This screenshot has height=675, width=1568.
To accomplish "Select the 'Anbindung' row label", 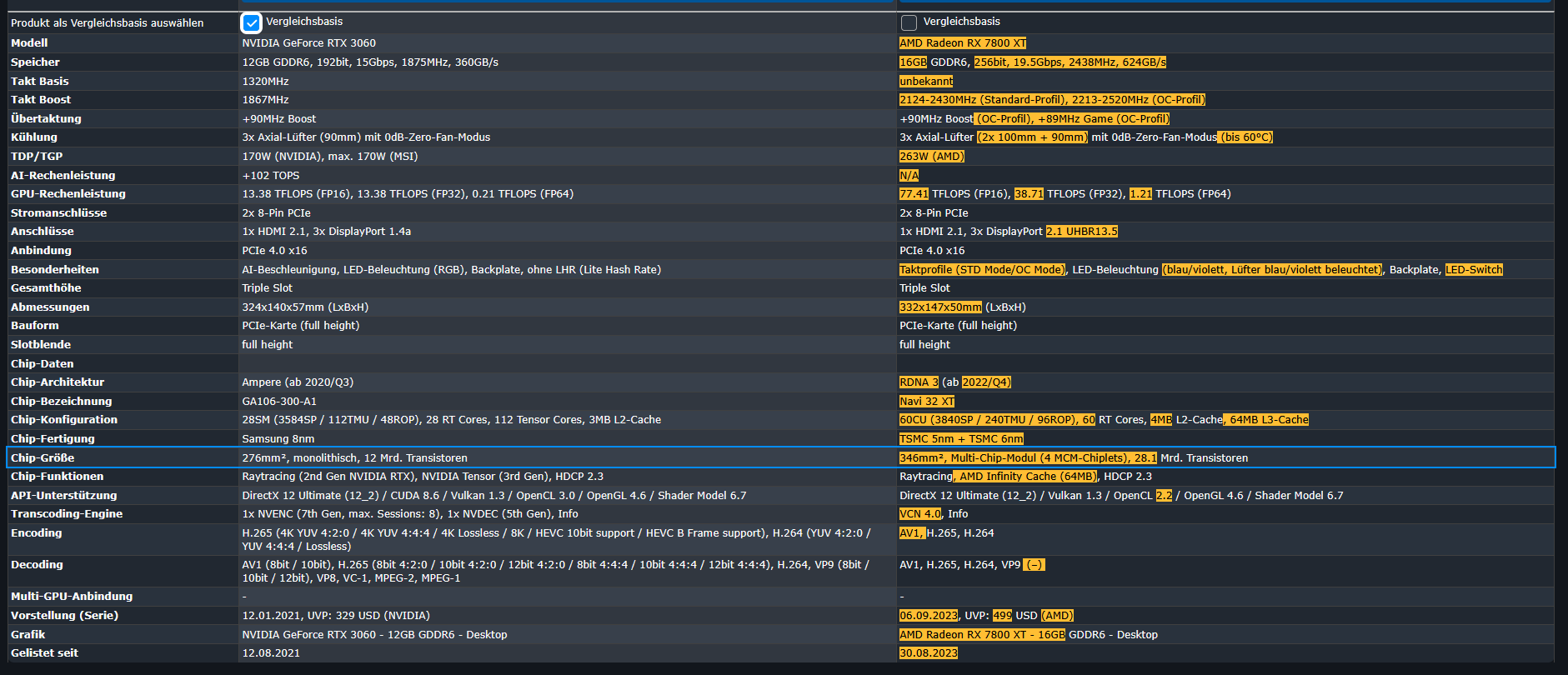I will click(41, 251).
